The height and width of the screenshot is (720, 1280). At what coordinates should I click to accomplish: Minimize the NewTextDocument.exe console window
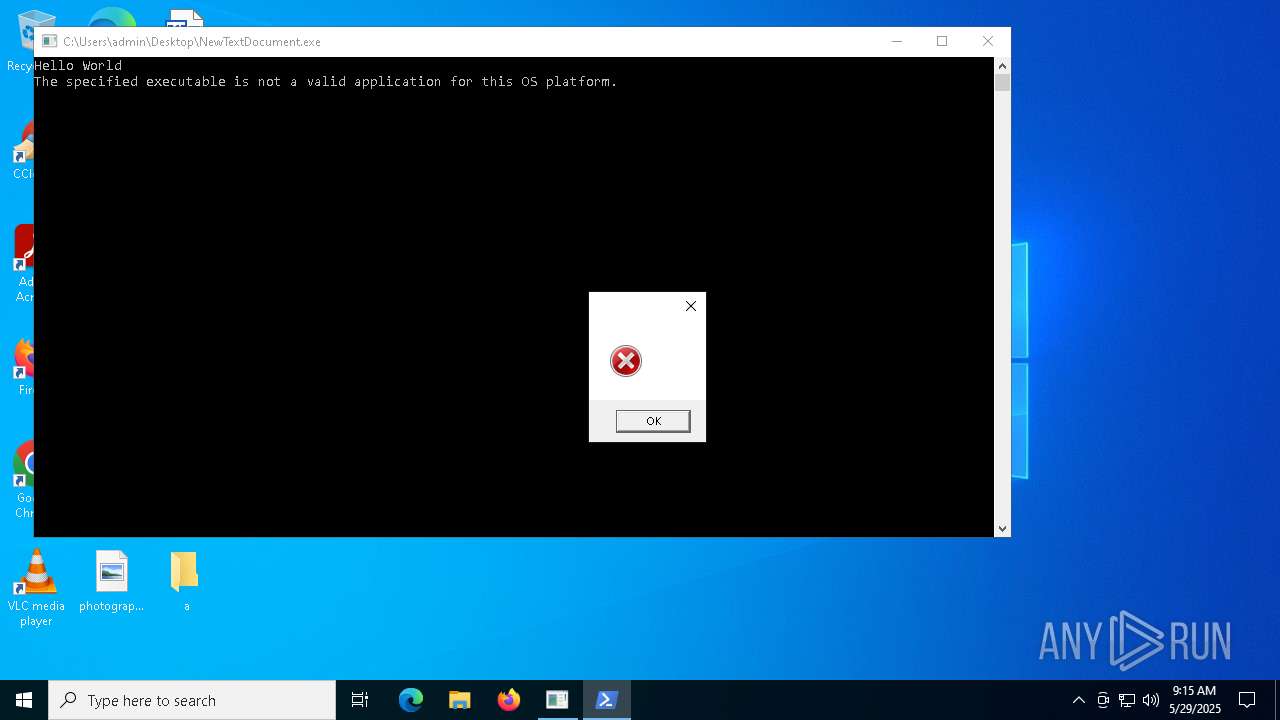(897, 41)
